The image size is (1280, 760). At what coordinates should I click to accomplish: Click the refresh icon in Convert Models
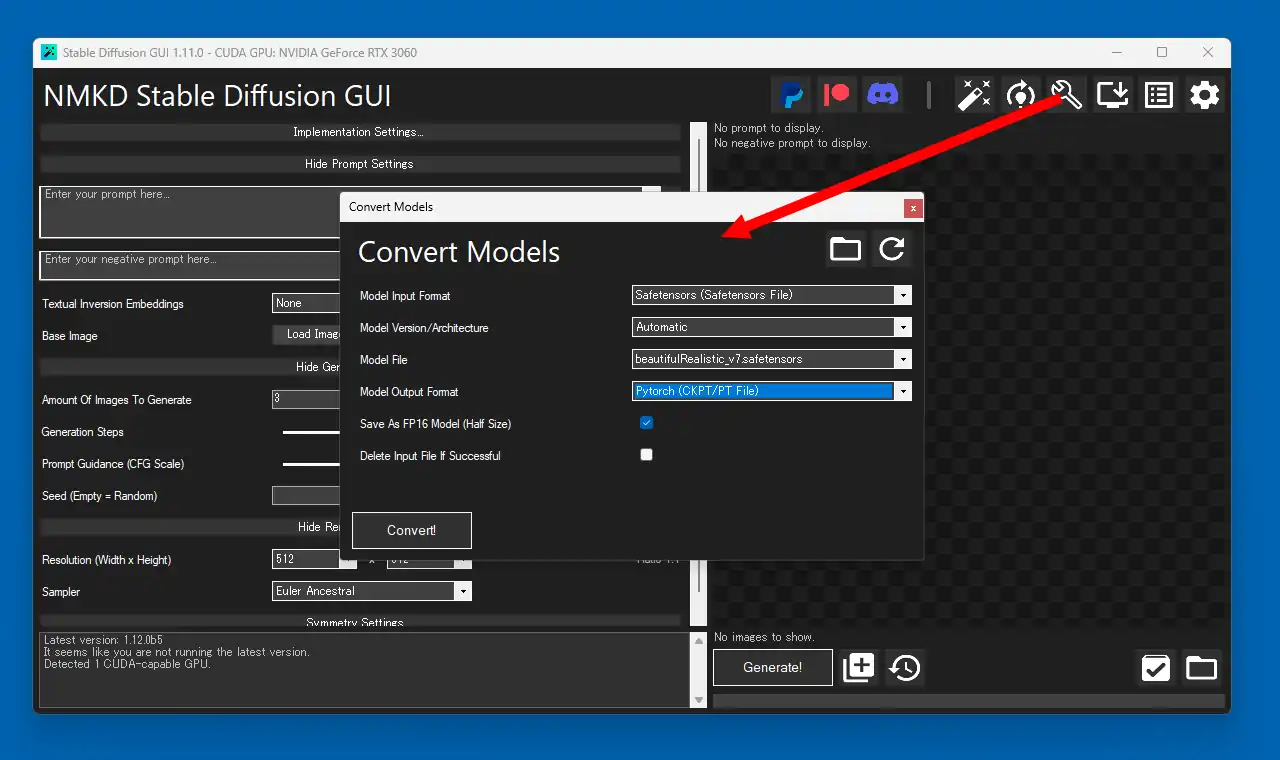[892, 249]
